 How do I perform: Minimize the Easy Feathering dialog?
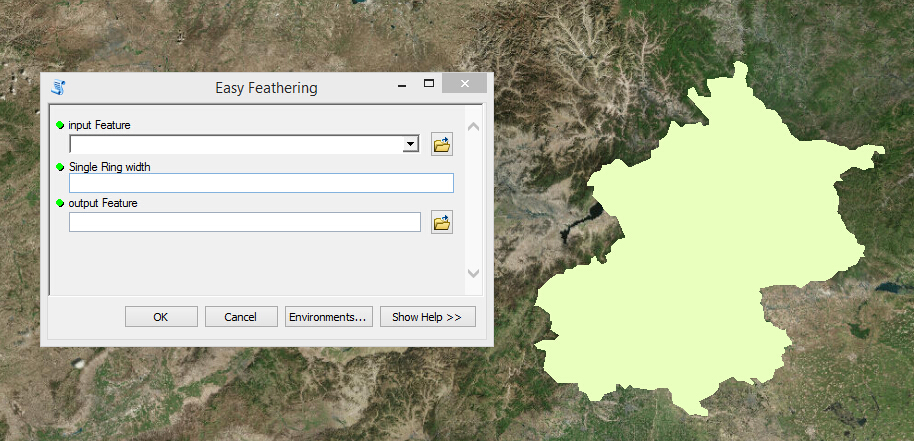[x=402, y=85]
